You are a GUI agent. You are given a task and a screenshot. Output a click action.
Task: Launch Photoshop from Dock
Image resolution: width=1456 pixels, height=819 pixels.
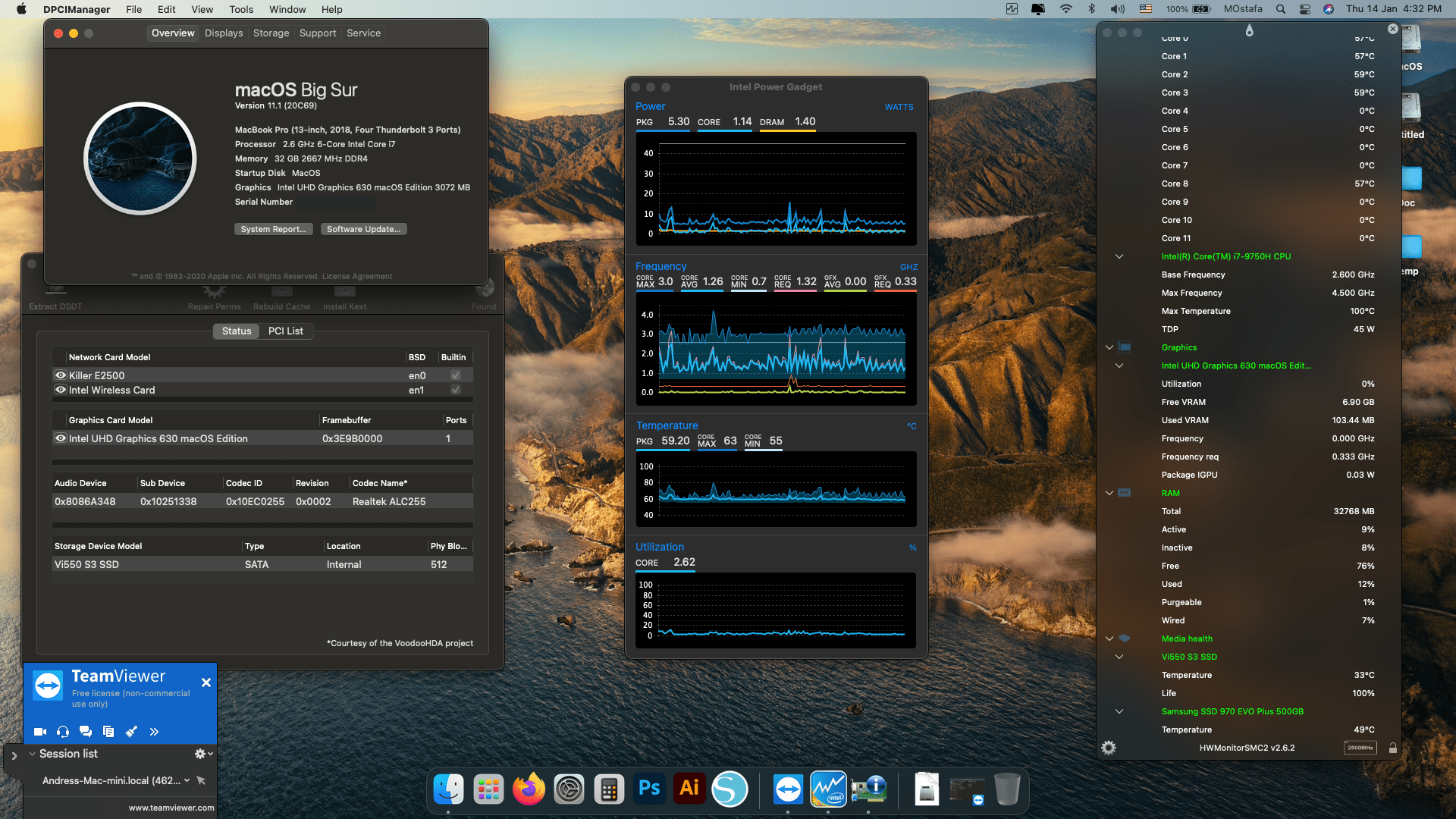[x=649, y=789]
